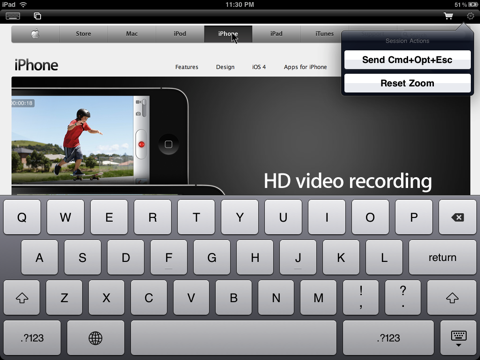Tap the K key
Viewport: 480px width, 360px height.
341,257
